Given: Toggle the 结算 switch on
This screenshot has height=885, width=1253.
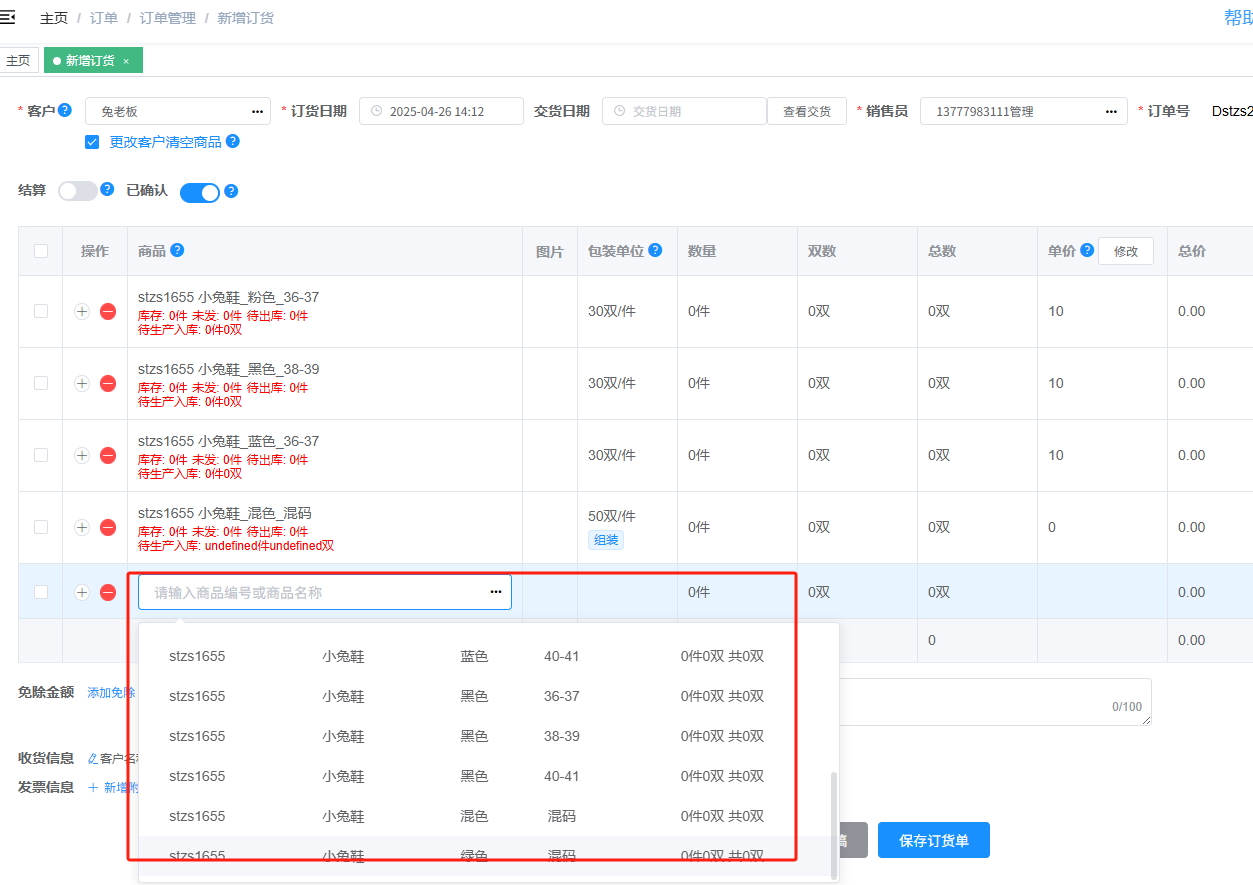Looking at the screenshot, I should tap(78, 191).
